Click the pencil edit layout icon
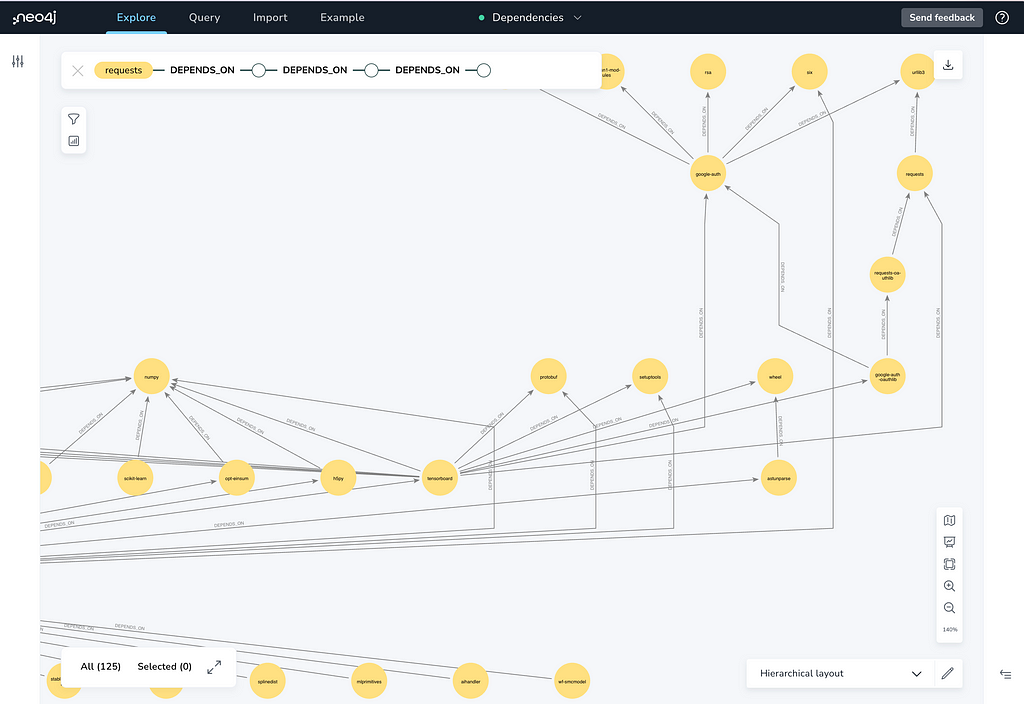Screen dimensions: 1024x704 (x=948, y=673)
